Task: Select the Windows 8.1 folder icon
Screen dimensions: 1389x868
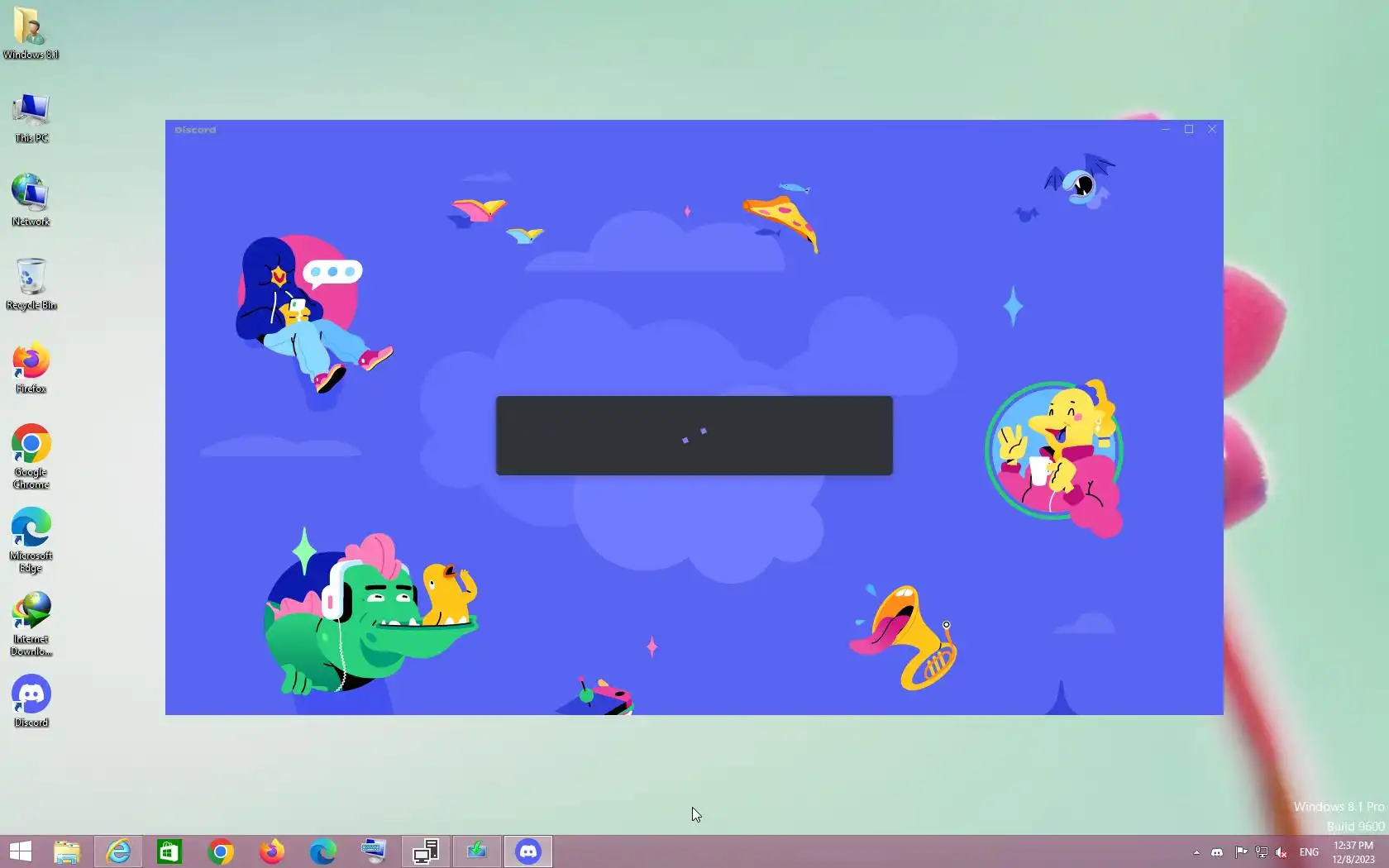Action: (31, 33)
